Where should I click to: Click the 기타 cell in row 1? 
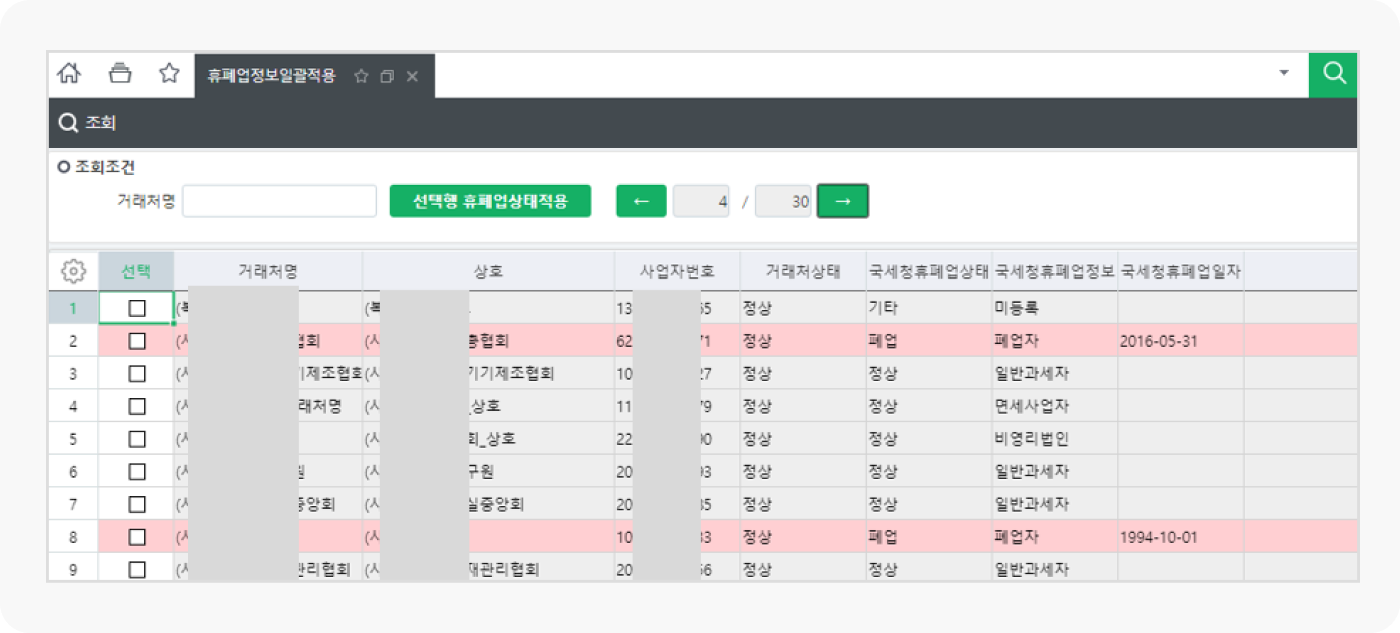click(929, 308)
